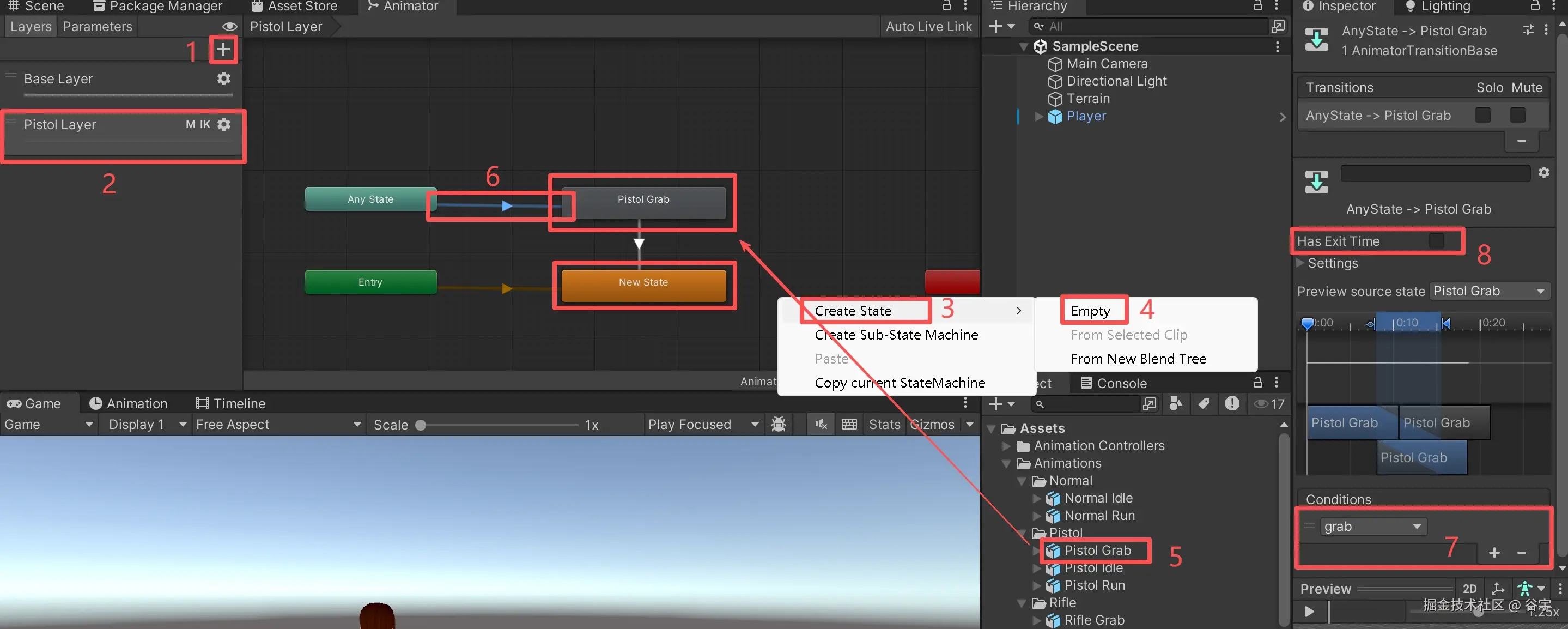Click the Stats button
The width and height of the screenshot is (1568, 629).
[x=884, y=425]
